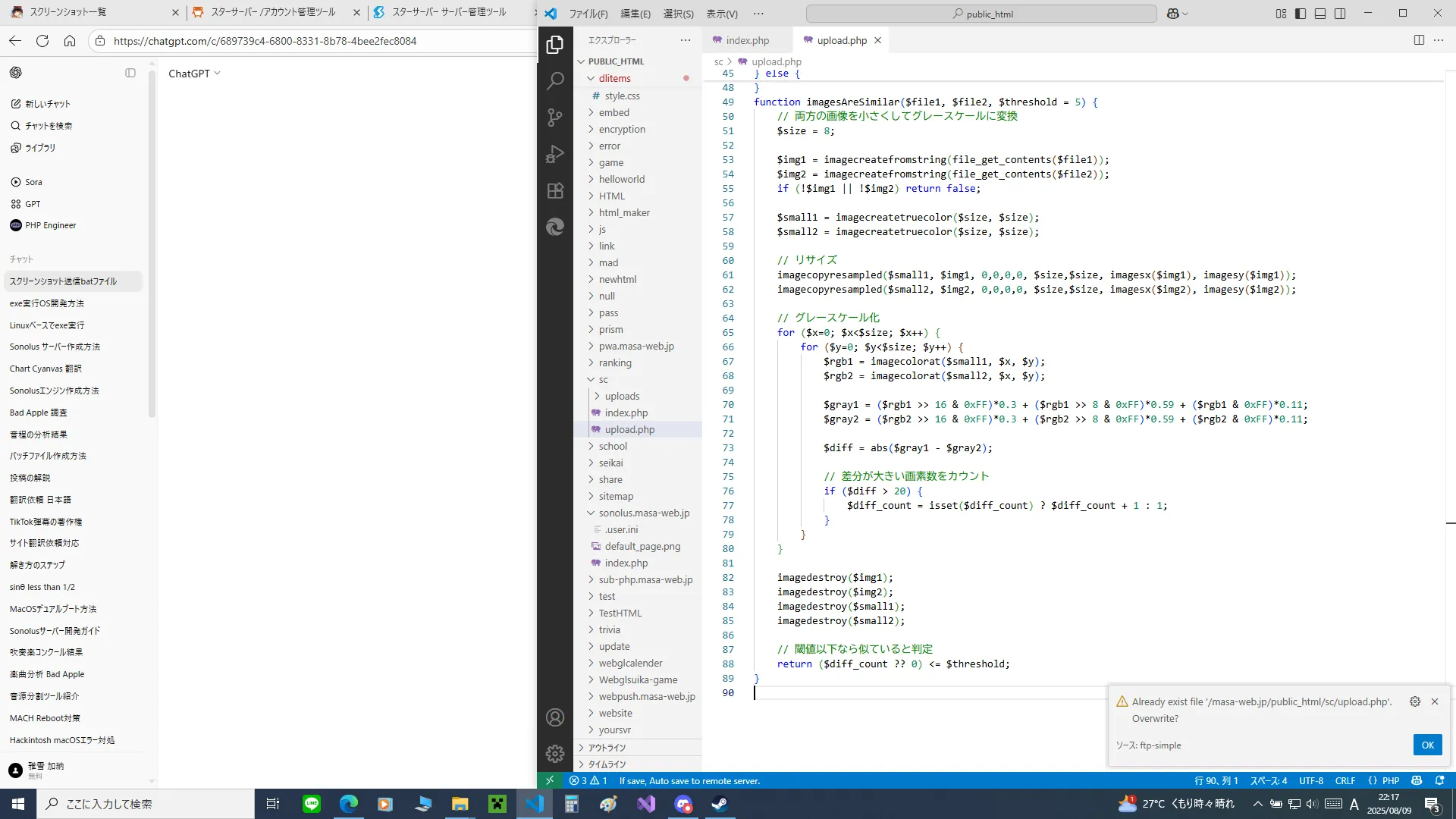This screenshot has width=1456, height=819.
Task: Collapse the dlitems folder
Action: [x=614, y=78]
